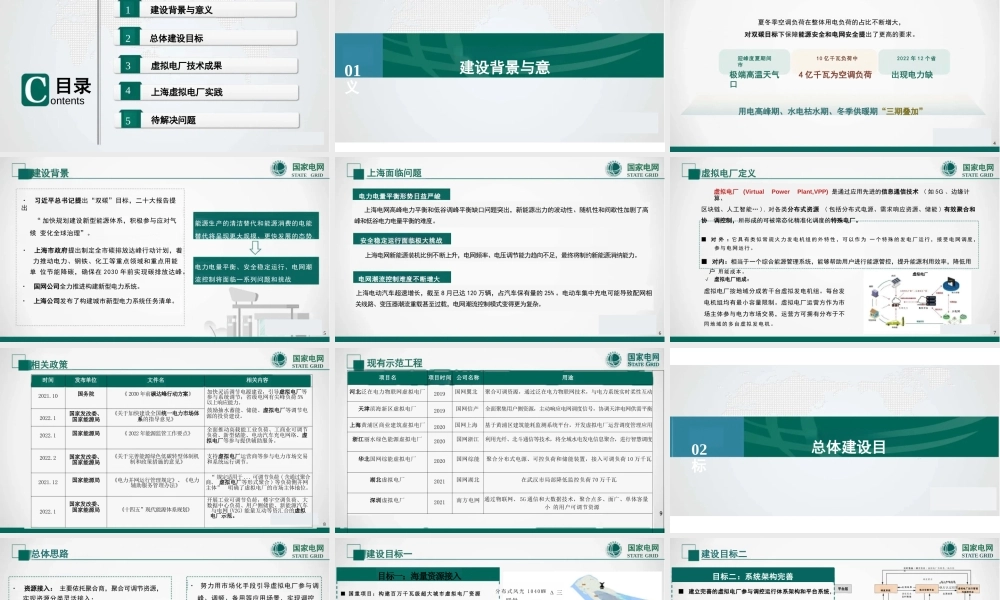1000x600 pixels.
Task: Click the 湖北虚拟电厂 project row
Action: point(500,479)
